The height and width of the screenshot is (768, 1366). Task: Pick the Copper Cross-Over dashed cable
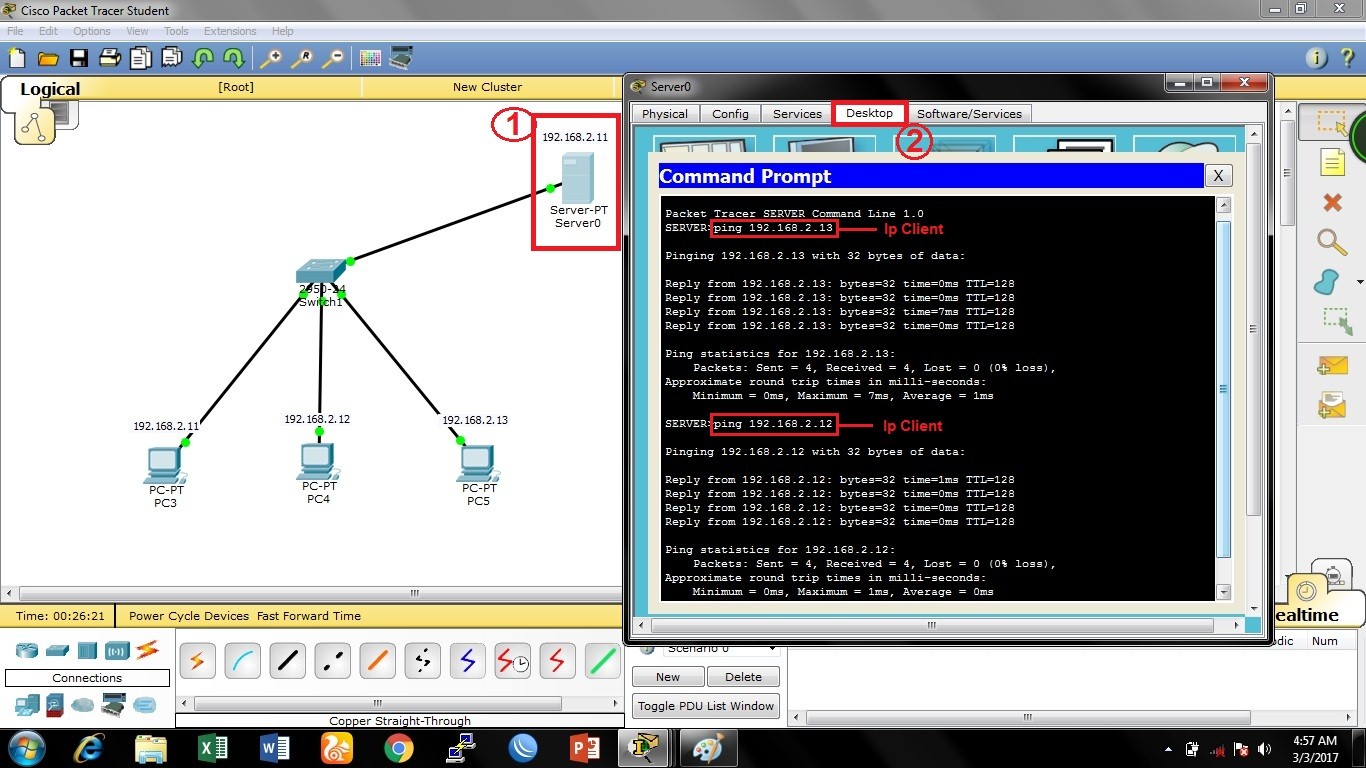pyautogui.click(x=332, y=661)
